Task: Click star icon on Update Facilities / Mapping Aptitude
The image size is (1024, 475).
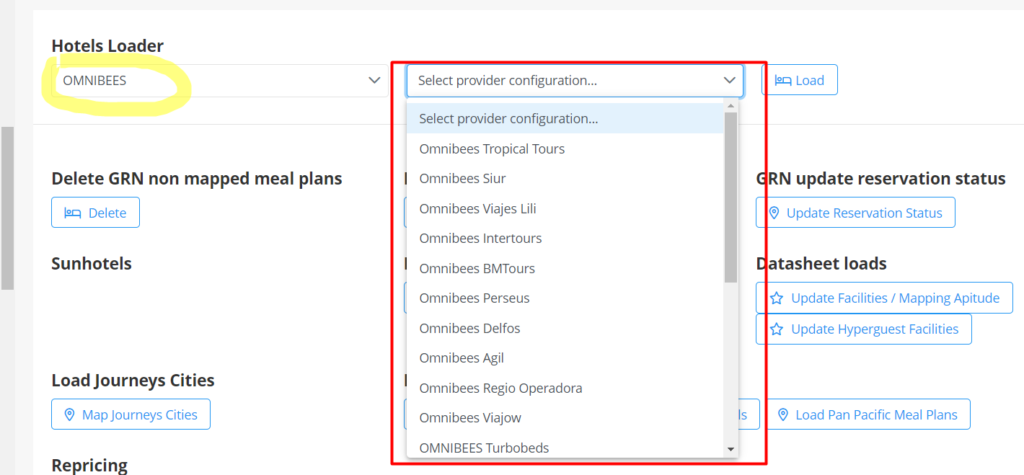Action: (x=777, y=298)
